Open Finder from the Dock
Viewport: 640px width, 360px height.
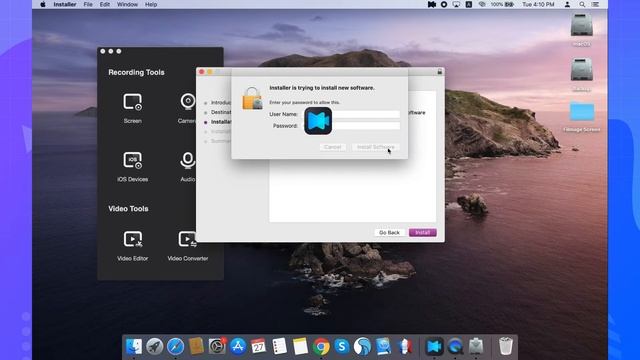tap(134, 347)
